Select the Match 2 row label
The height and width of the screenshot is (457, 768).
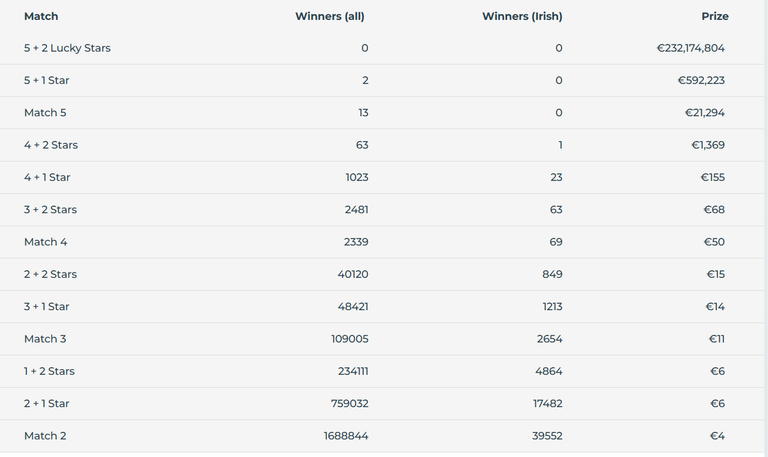45,436
